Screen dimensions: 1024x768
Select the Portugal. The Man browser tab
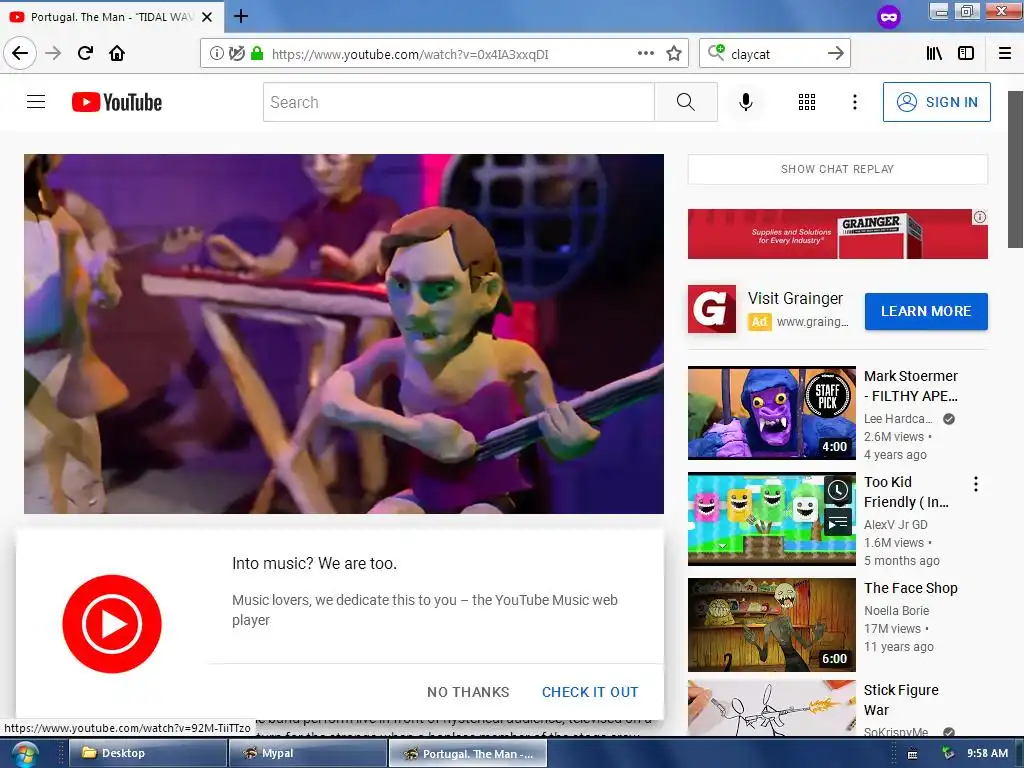coord(112,17)
